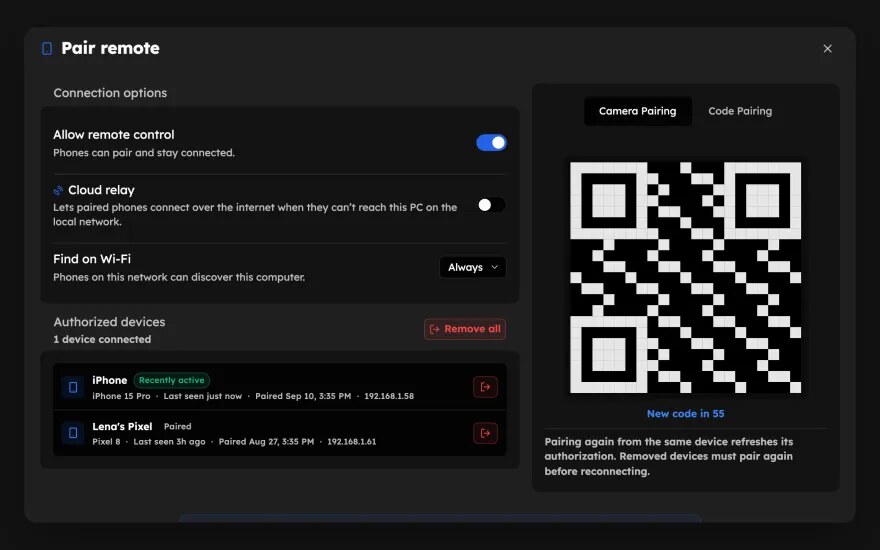Click the pairing authorization note text
This screenshot has height=550, width=880.
[668, 456]
